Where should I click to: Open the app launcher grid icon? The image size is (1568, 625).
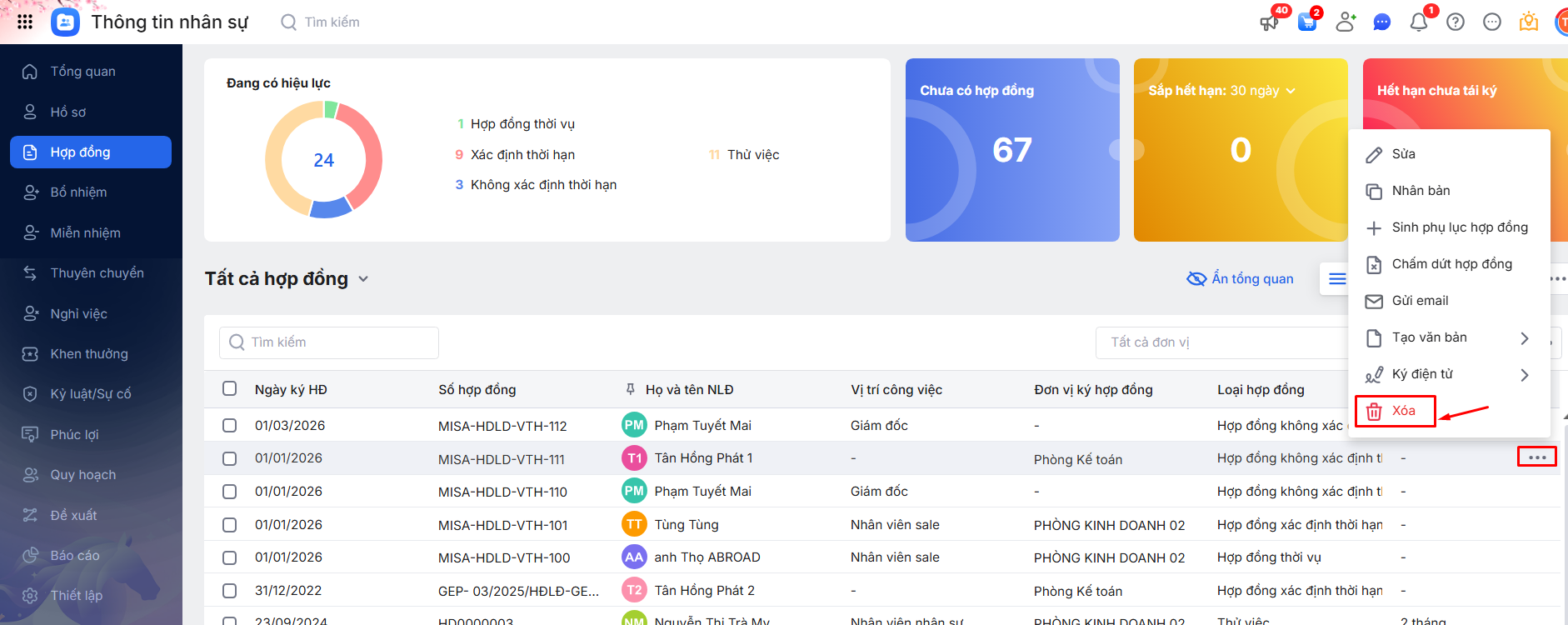[25, 22]
